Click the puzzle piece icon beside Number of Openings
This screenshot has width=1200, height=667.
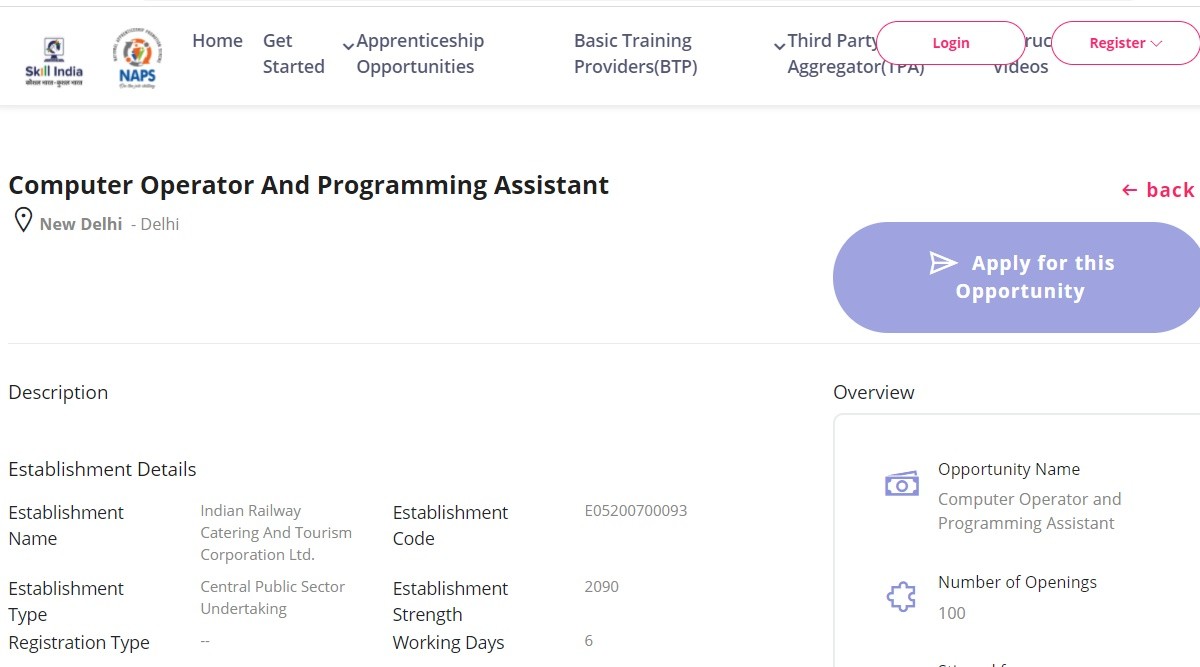[x=901, y=597]
